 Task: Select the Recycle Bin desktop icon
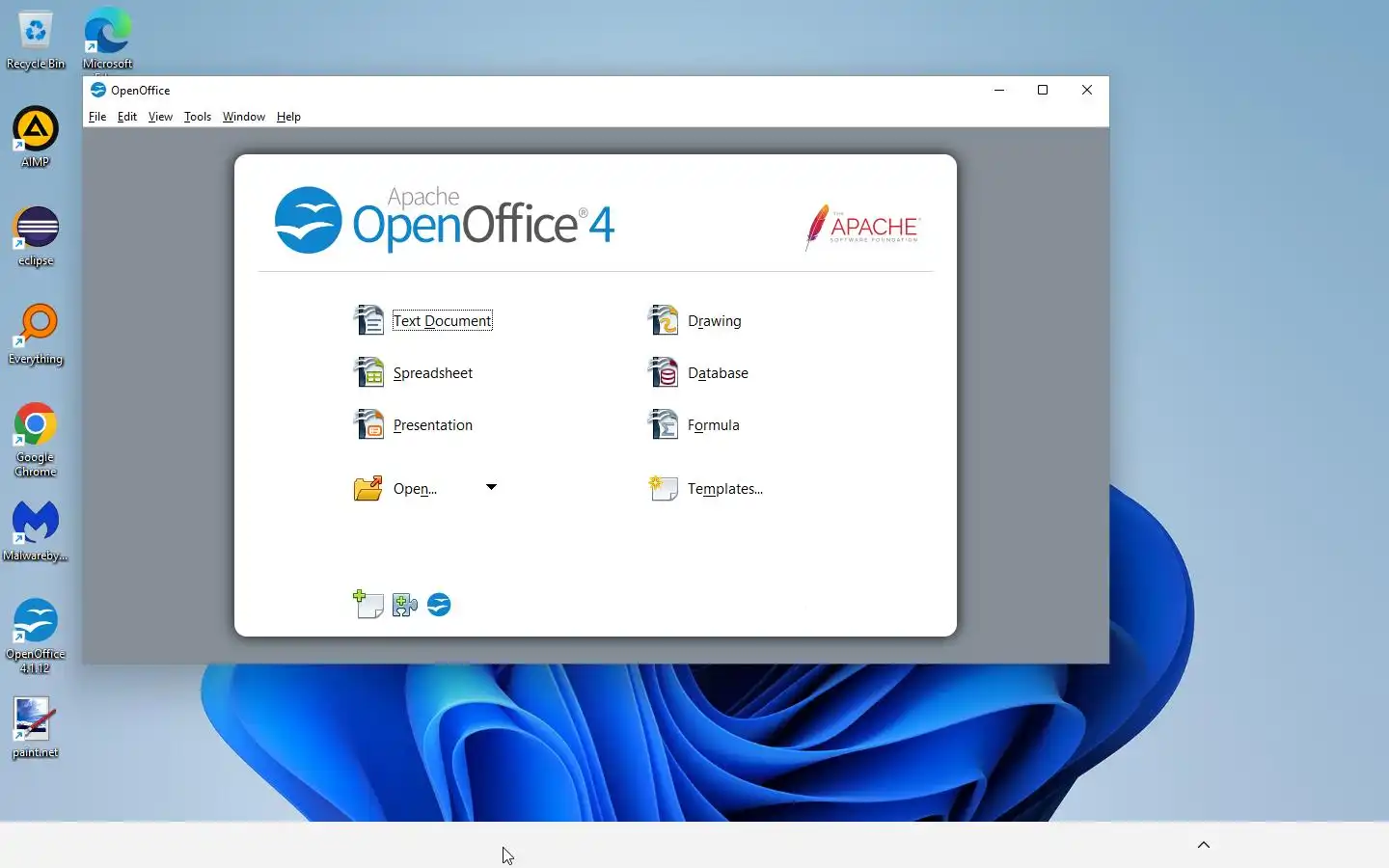pyautogui.click(x=36, y=41)
